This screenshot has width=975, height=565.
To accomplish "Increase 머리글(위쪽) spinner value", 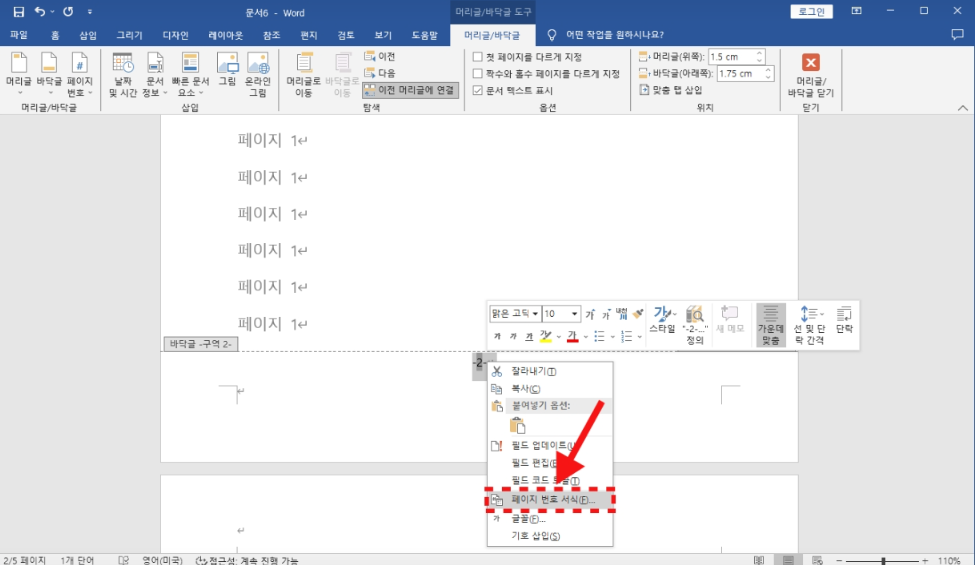I will click(759, 53).
